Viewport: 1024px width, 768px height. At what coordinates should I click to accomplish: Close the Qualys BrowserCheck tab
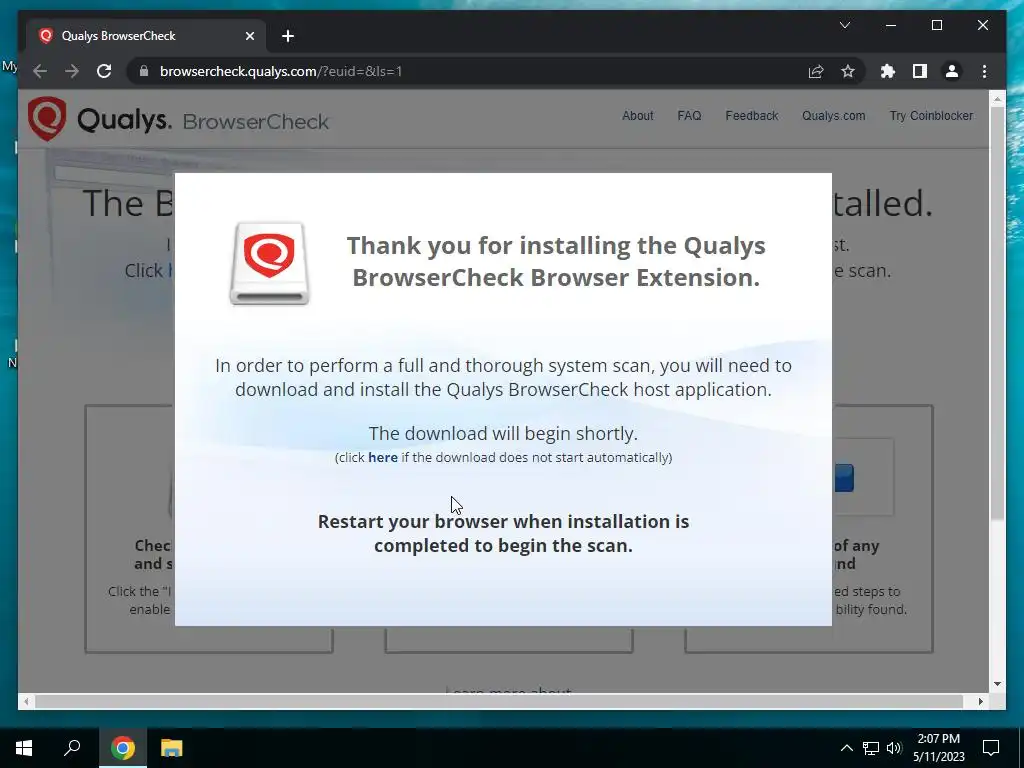coord(249,36)
